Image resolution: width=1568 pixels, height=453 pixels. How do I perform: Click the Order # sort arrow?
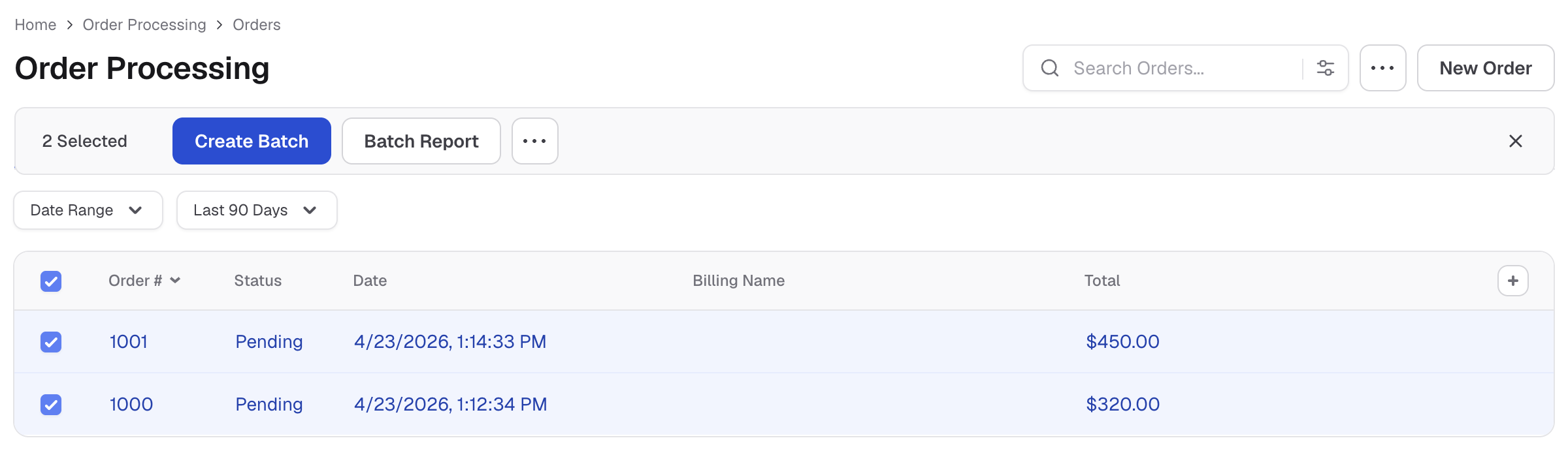pos(175,281)
